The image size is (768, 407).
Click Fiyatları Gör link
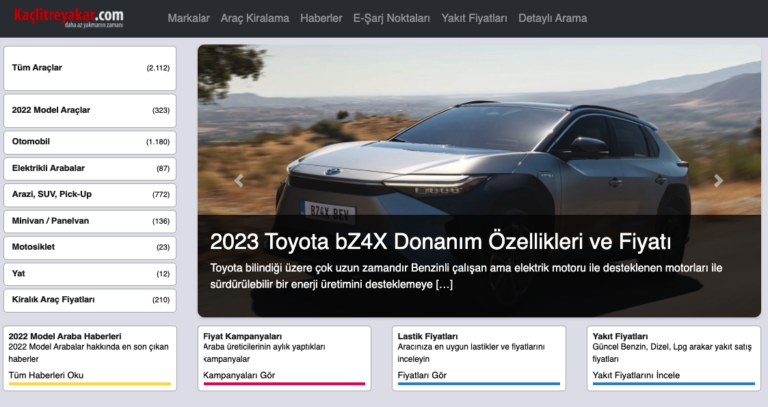point(422,375)
